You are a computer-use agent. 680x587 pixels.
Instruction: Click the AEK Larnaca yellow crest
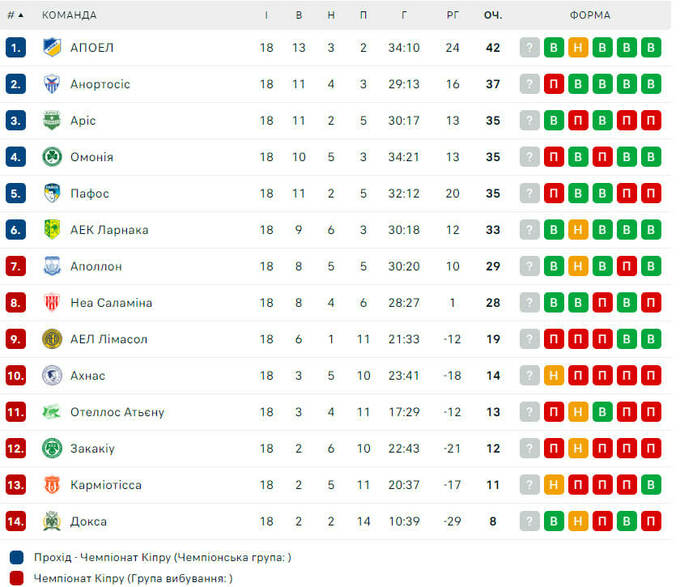click(x=52, y=230)
